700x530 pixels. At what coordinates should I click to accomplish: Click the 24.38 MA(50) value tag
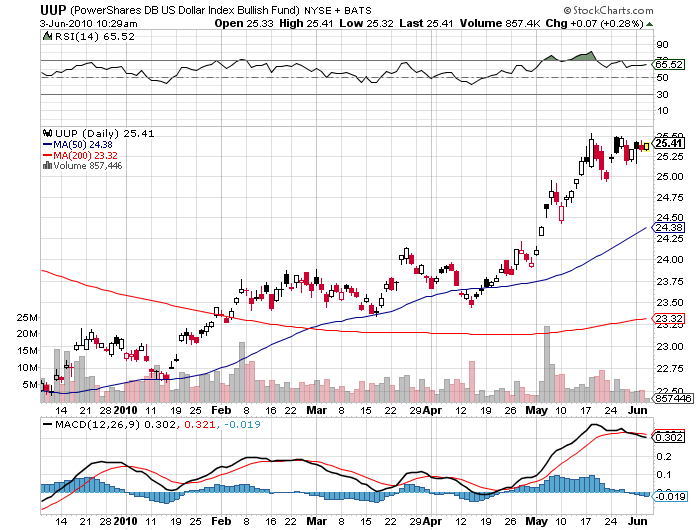tap(668, 228)
